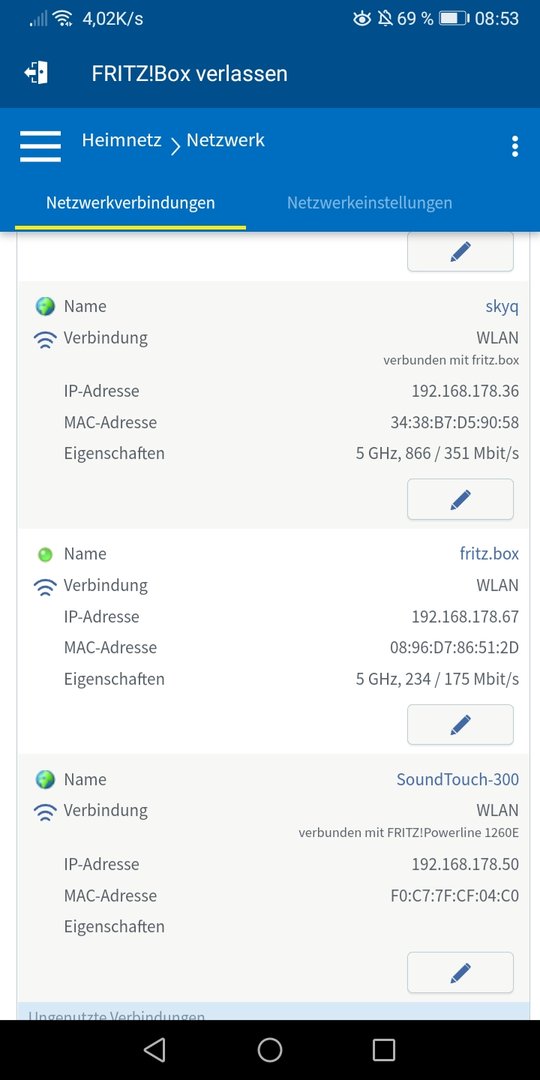Tap the FRITZ!Box verlassen exit icon

point(36,73)
